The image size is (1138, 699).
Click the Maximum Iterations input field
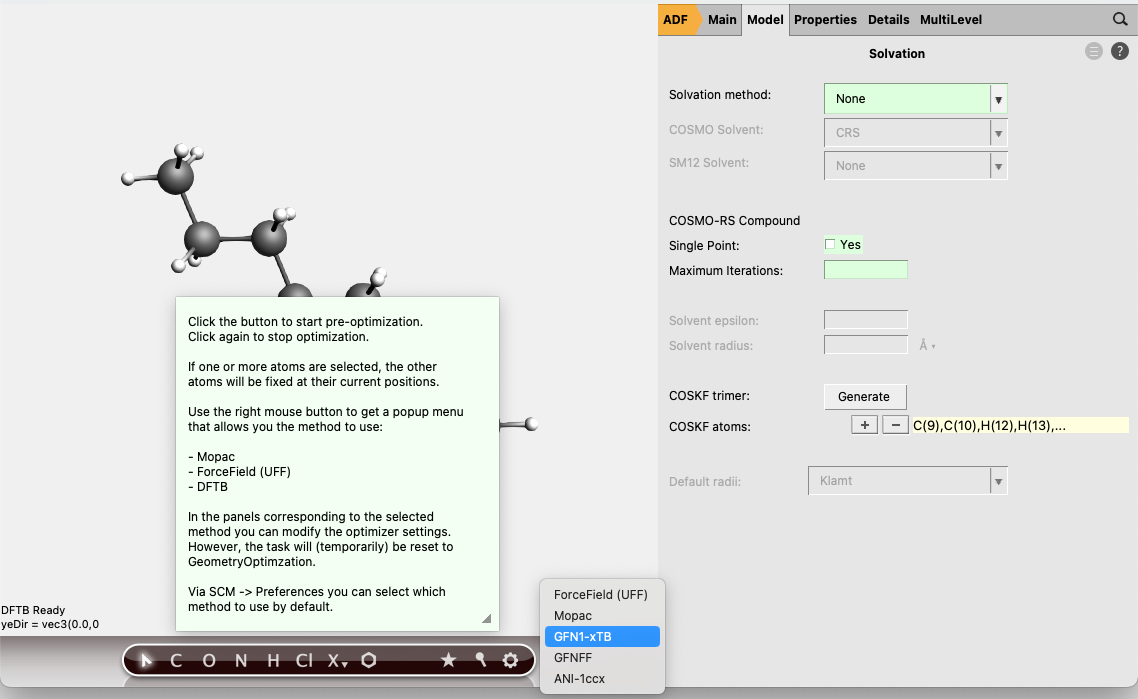[865, 270]
